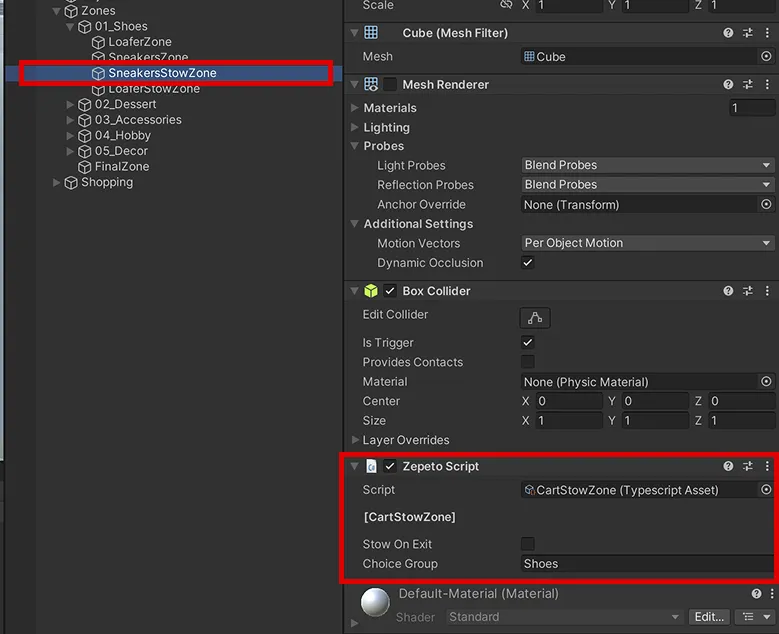
Task: Enable the Mesh Renderer component checkbox
Action: [390, 84]
